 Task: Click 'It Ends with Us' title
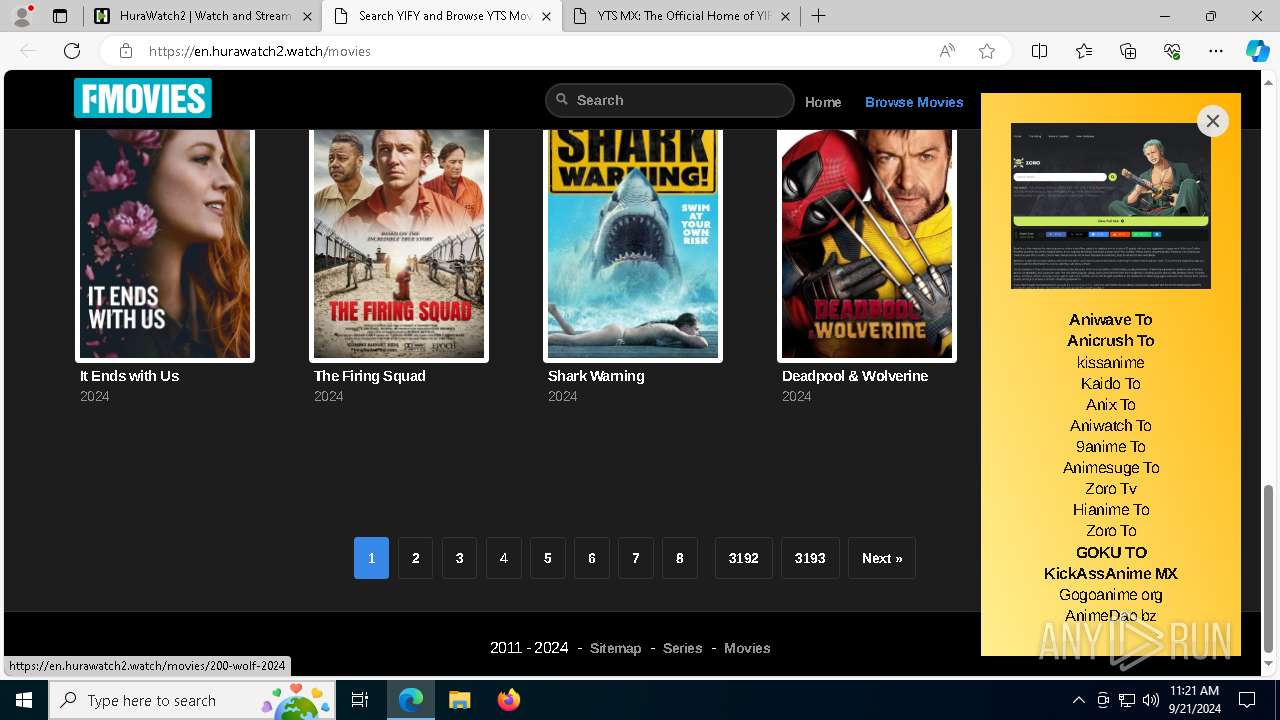point(129,376)
